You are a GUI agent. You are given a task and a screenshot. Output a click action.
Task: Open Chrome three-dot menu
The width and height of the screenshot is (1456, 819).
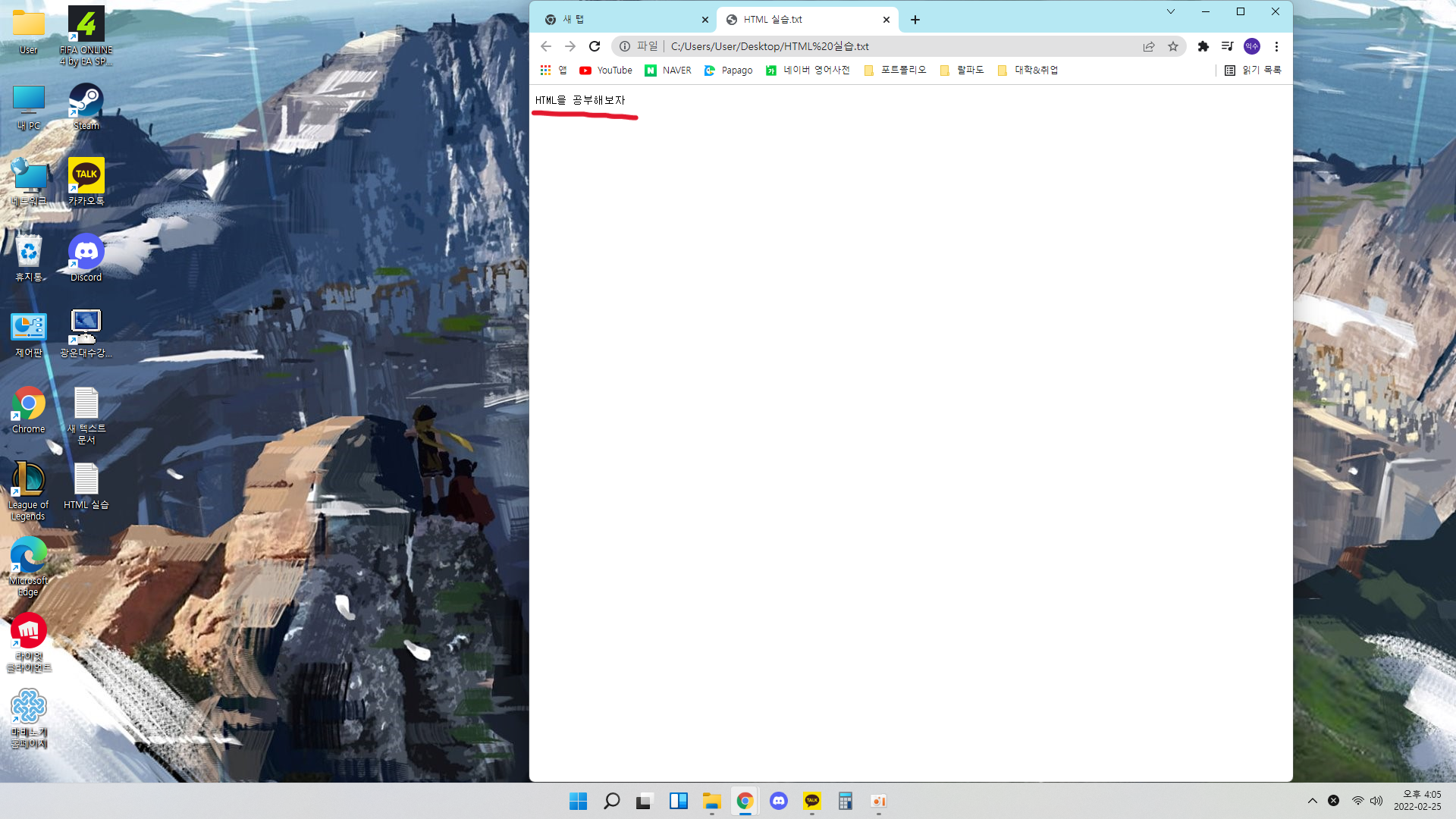pyautogui.click(x=1276, y=46)
